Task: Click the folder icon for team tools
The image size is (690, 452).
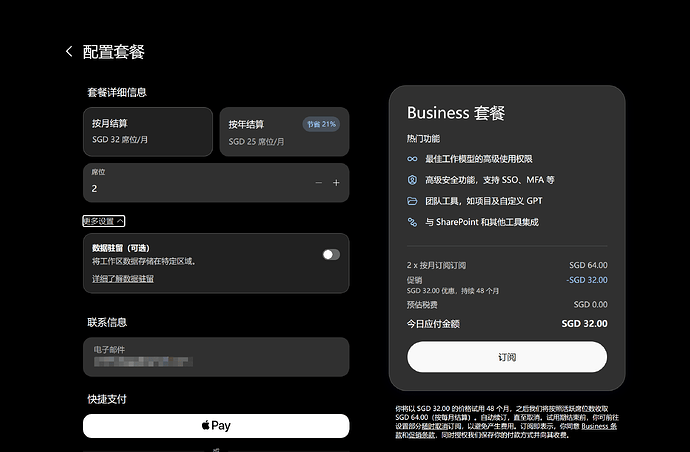Action: pos(412,201)
